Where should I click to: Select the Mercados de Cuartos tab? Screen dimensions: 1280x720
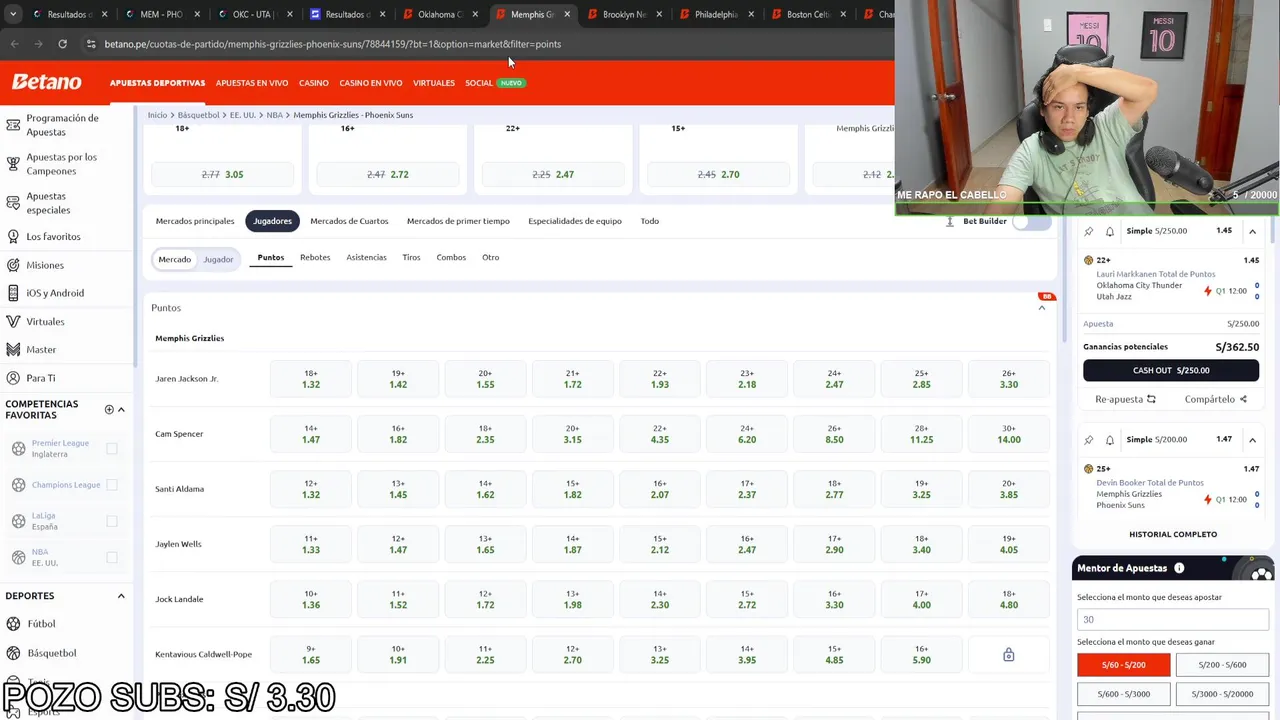pos(349,221)
